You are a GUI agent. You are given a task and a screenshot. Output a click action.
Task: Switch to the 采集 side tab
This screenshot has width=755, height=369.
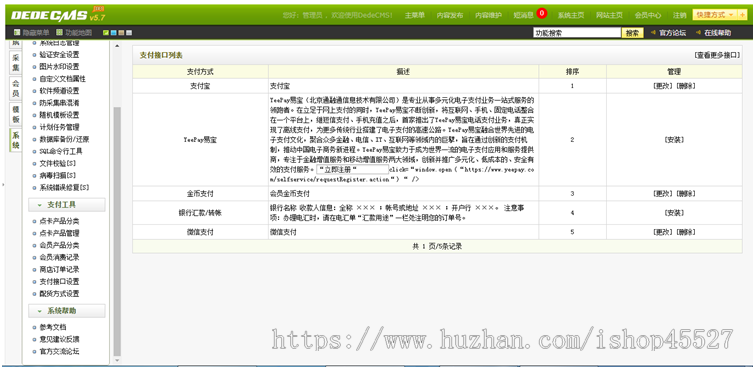(16, 63)
